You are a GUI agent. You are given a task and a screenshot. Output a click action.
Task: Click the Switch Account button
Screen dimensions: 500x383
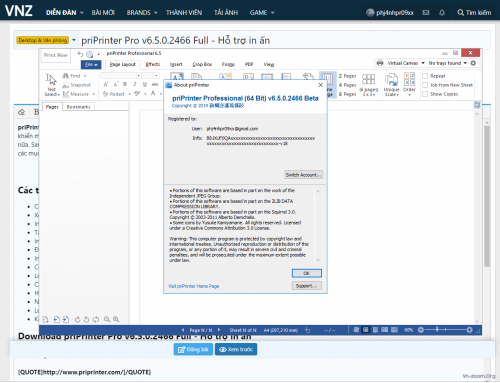[304, 175]
